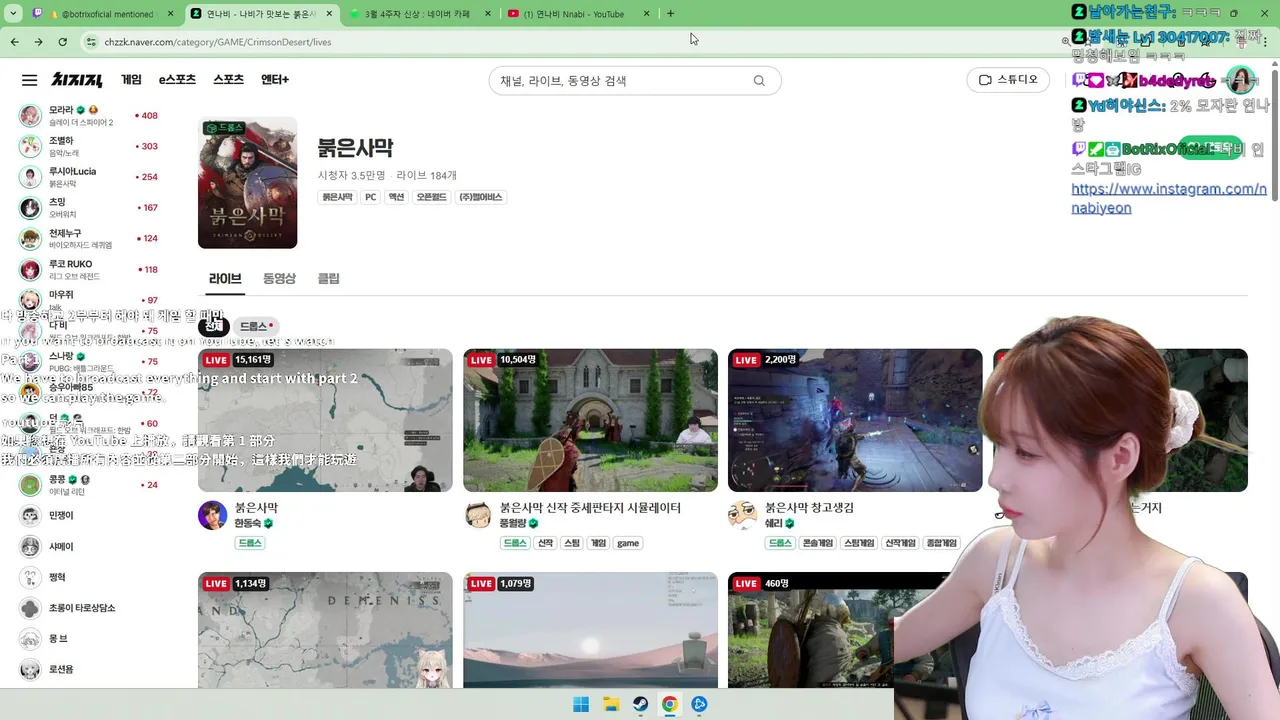Open 루코 RUKO channel avatar

click(x=31, y=270)
